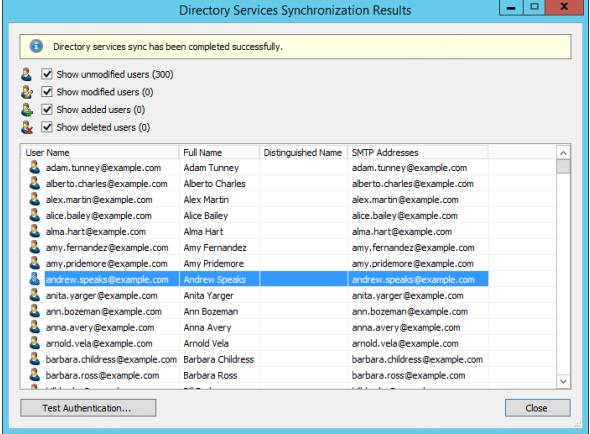The height and width of the screenshot is (434, 590).
Task: Click the user icon for alice.bailey@example.com
Action: [x=35, y=215]
